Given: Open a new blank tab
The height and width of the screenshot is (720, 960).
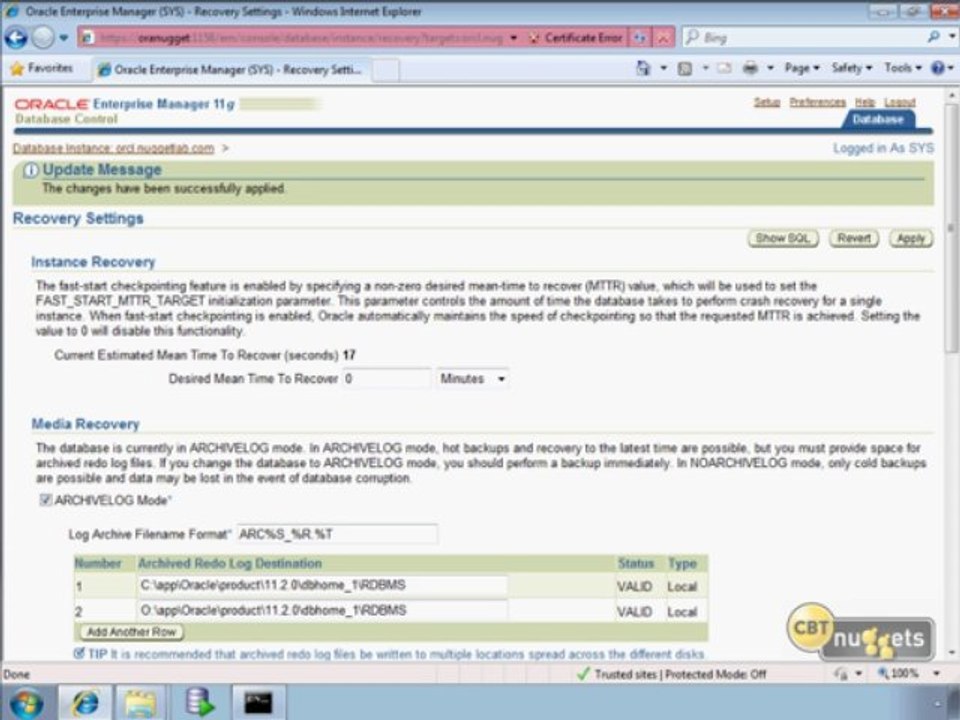Looking at the screenshot, I should pos(386,70).
